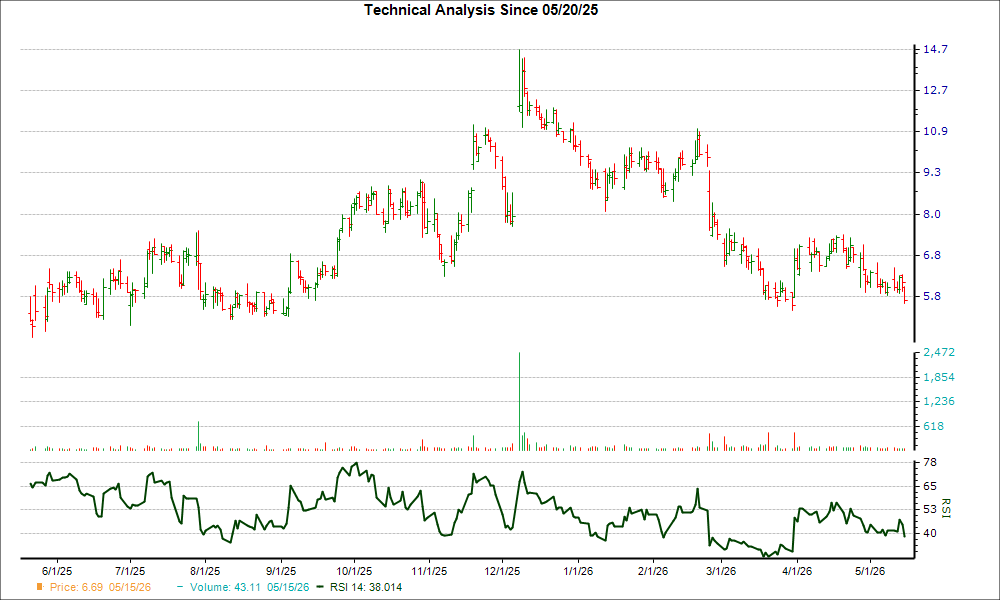Viewport: 1000px width, 600px height.
Task: Click the 10/1/25 date label
Action: click(x=354, y=571)
